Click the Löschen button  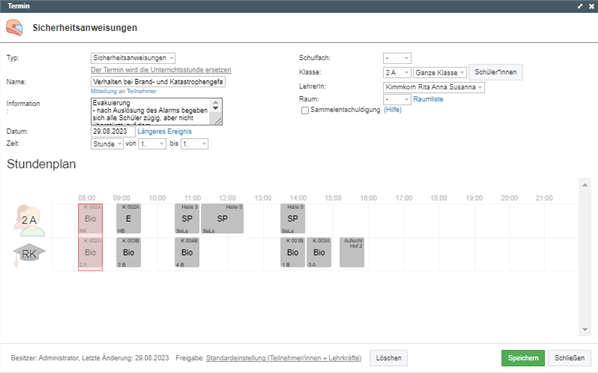(x=389, y=358)
